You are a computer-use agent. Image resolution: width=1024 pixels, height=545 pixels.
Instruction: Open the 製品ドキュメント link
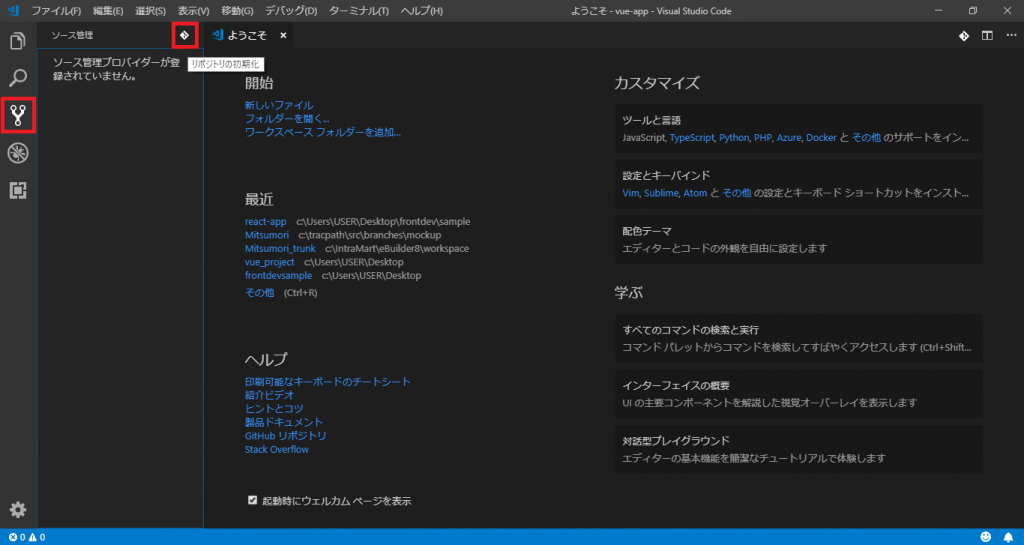coord(284,422)
